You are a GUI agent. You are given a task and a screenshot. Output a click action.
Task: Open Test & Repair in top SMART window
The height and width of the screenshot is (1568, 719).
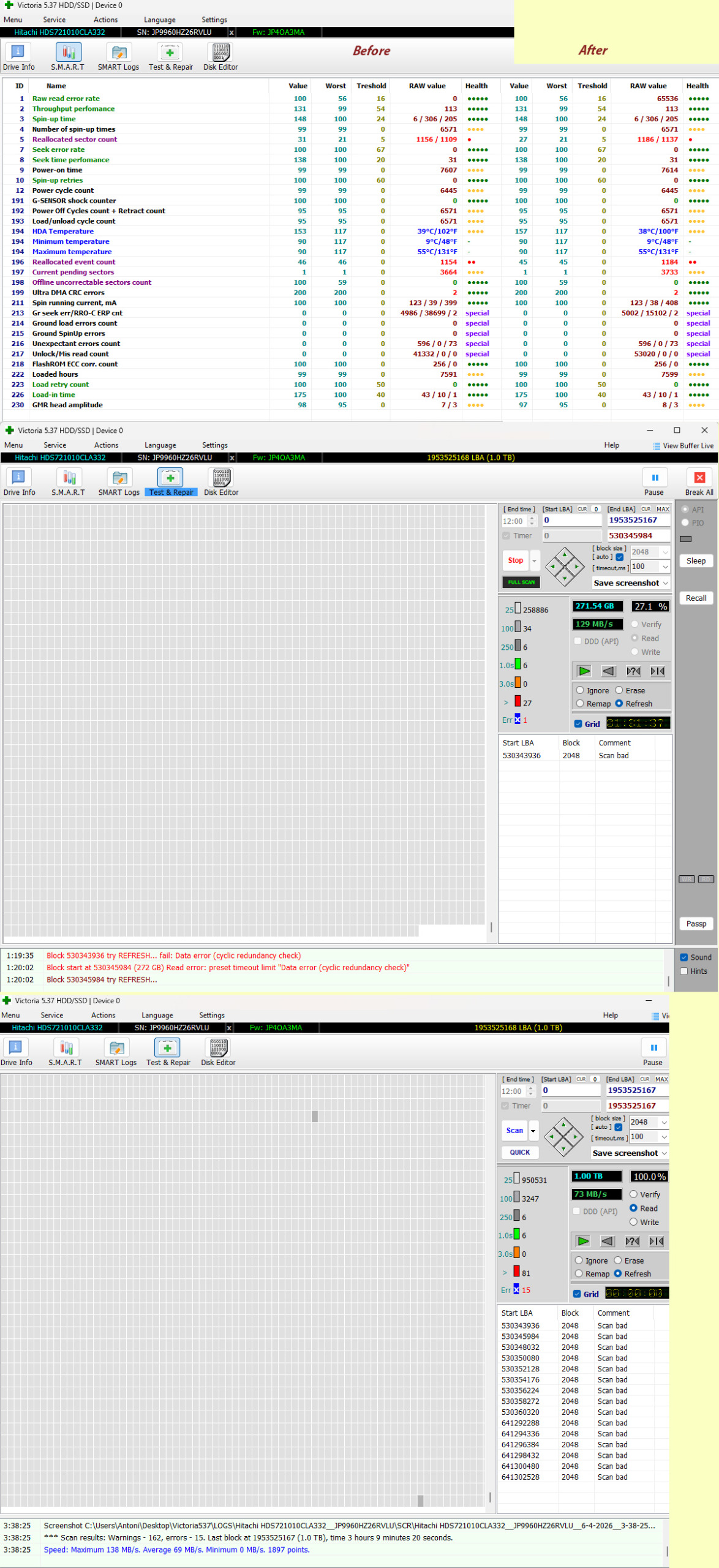click(x=170, y=57)
